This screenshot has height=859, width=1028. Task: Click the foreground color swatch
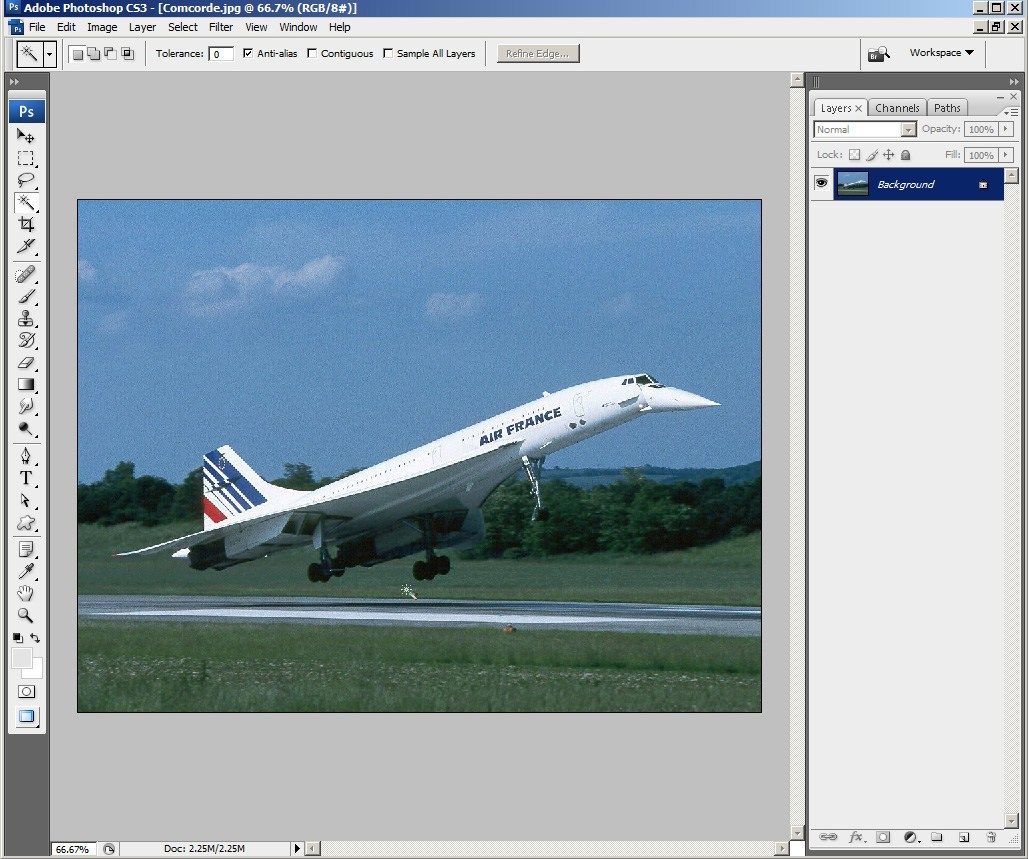click(21, 658)
